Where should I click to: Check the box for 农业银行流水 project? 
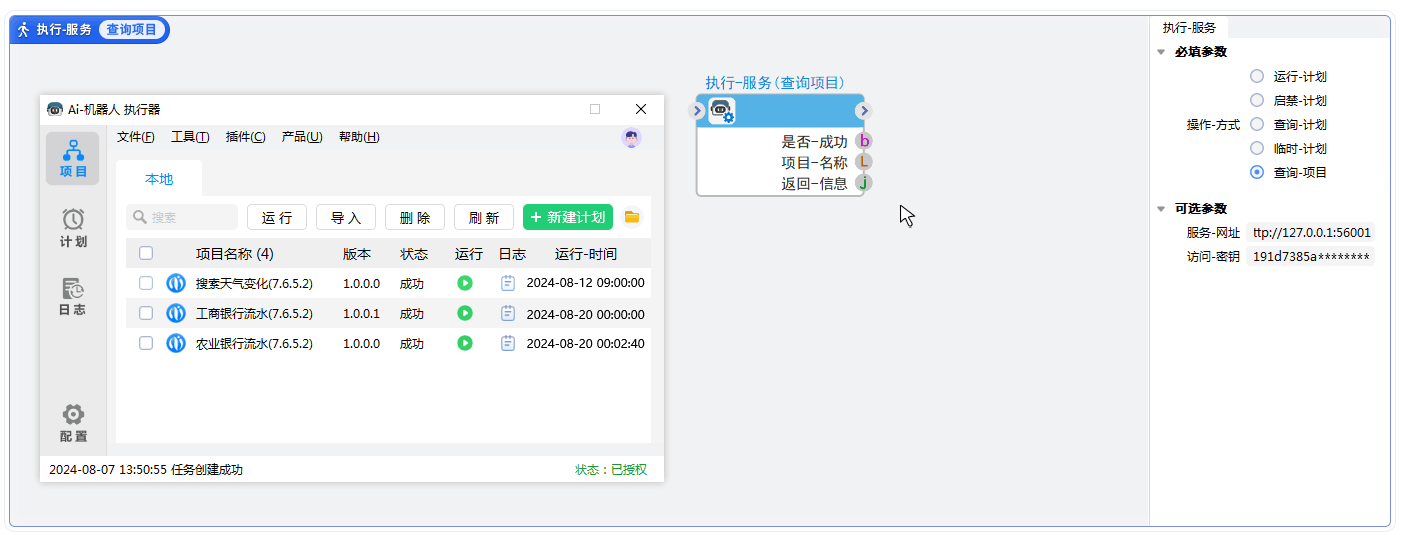click(x=146, y=343)
